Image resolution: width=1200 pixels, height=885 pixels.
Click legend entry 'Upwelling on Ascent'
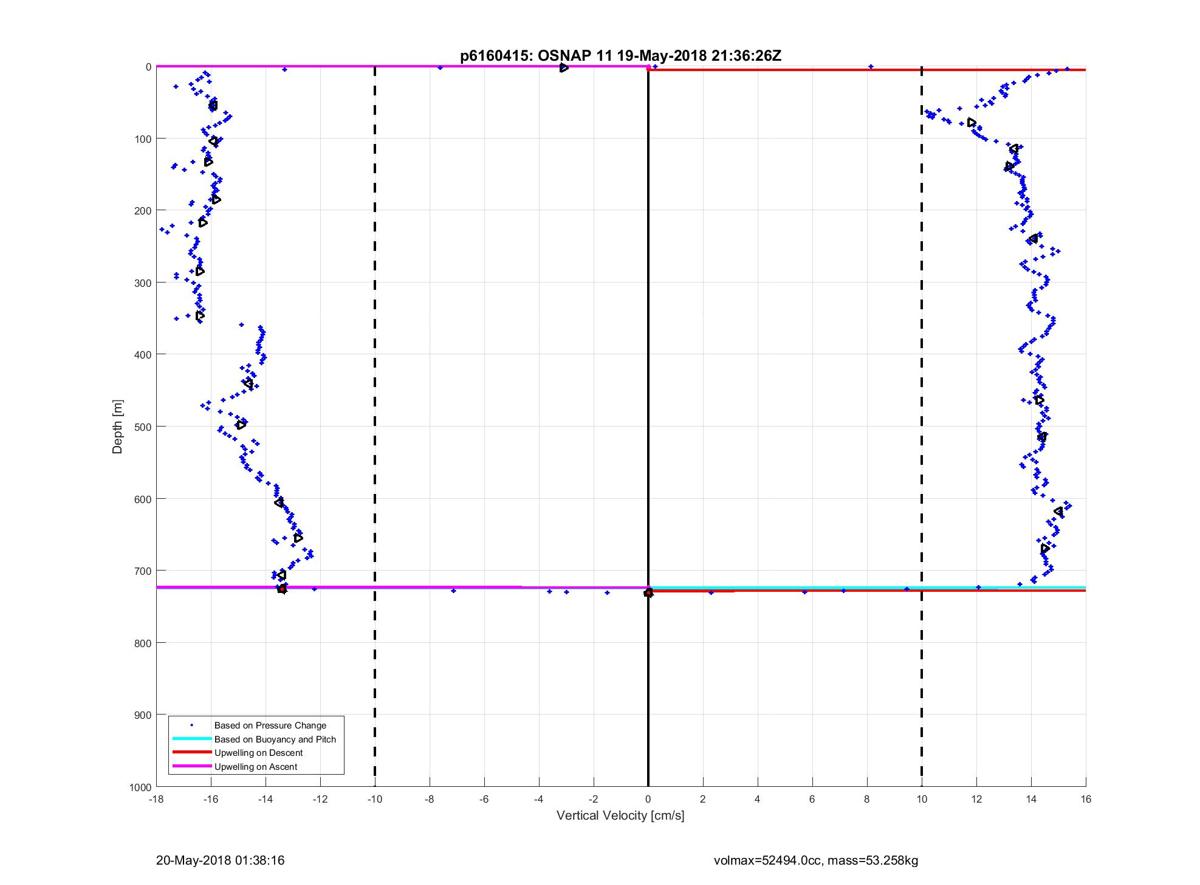[255, 766]
